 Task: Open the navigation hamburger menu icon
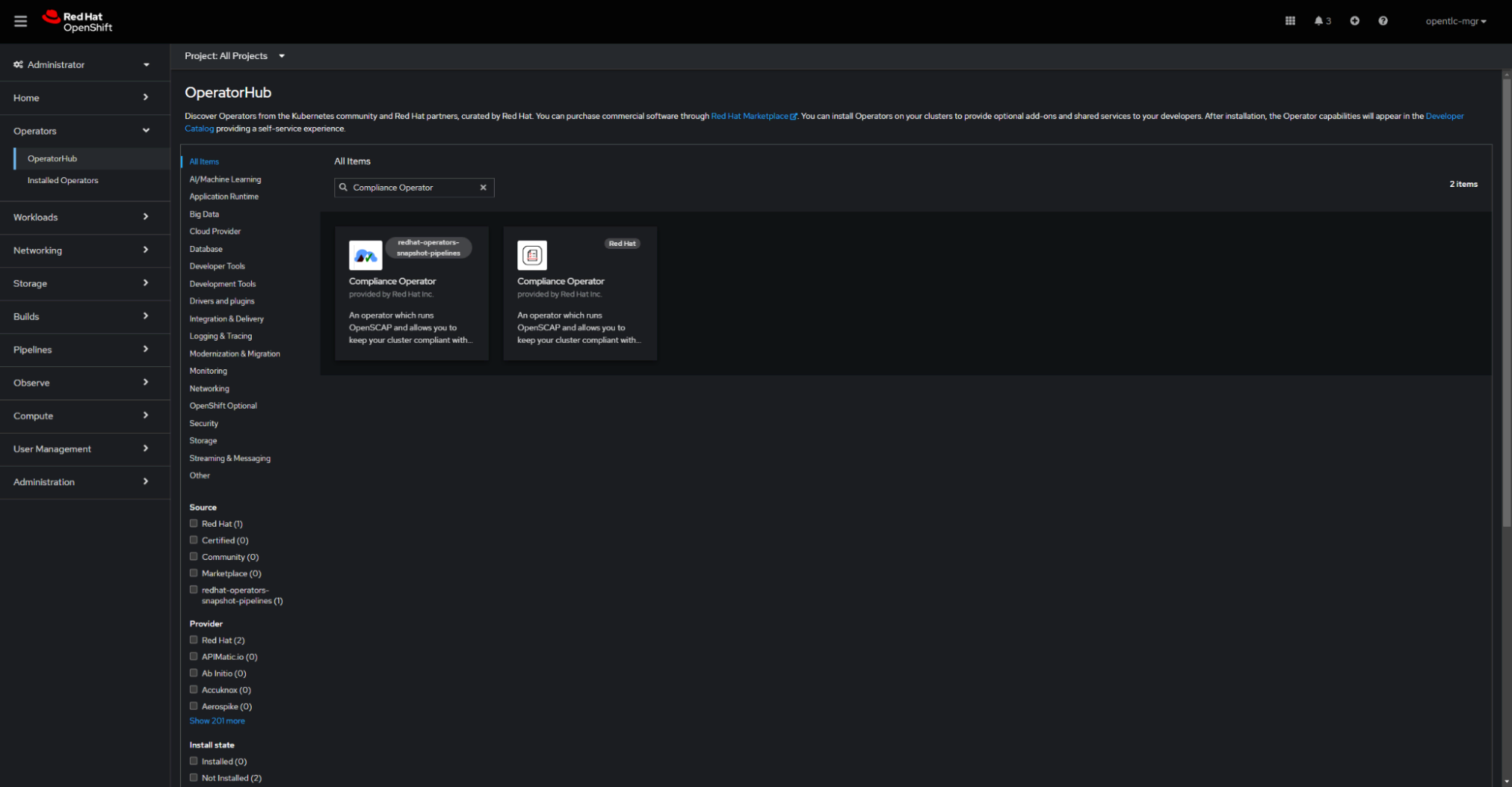click(20, 20)
